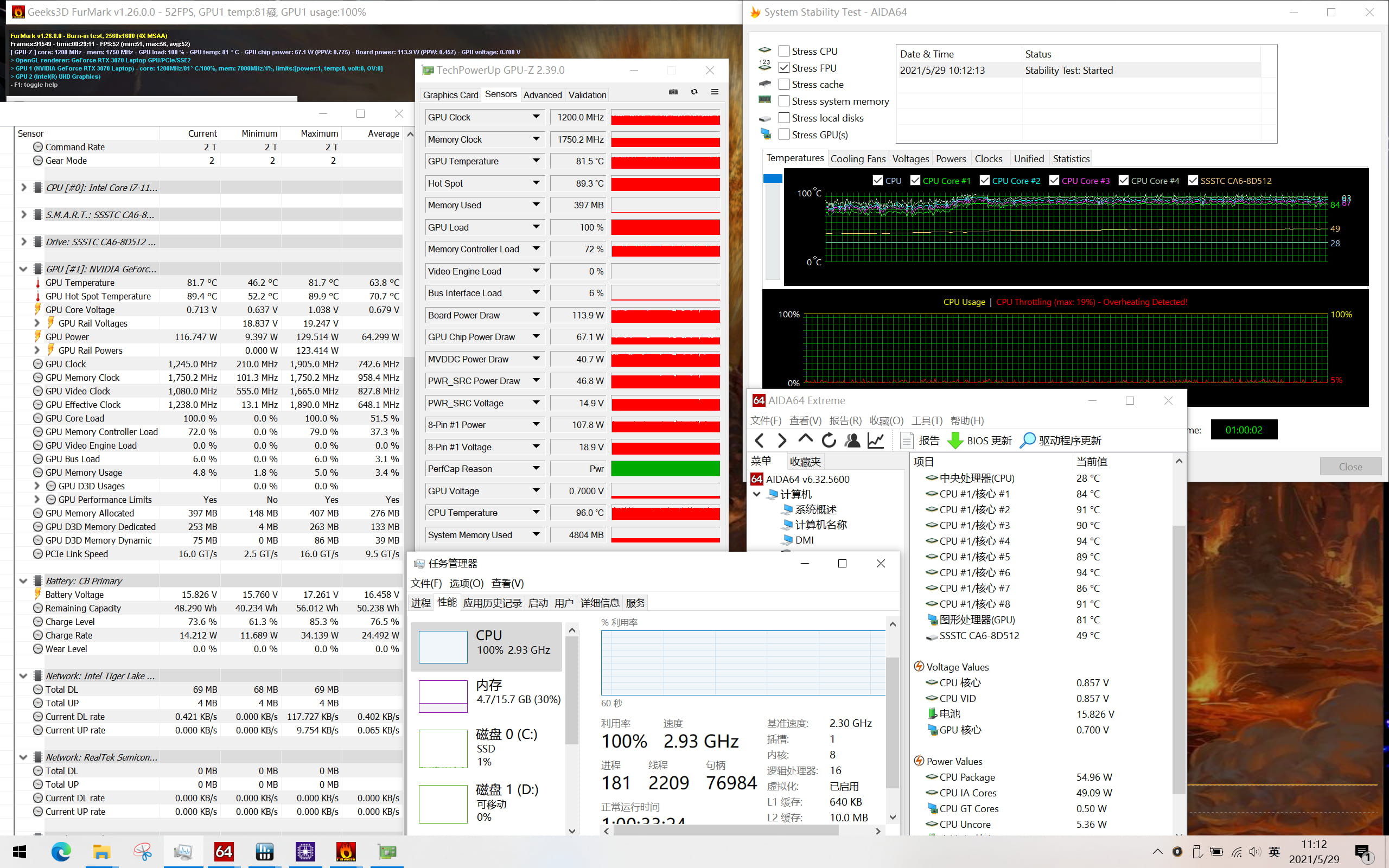Open the PerfCap Reason sensor dropdown

536,468
